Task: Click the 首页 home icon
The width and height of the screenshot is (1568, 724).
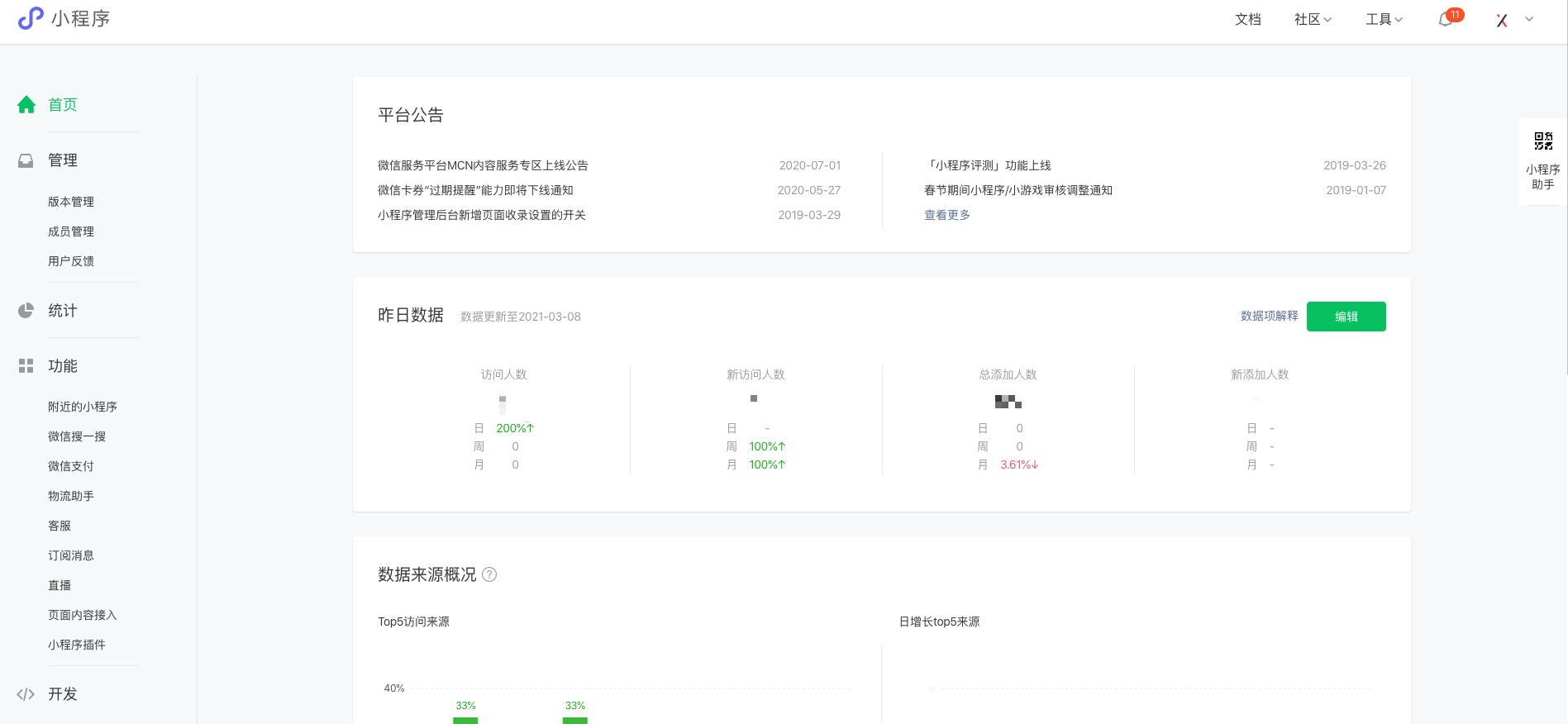Action: pyautogui.click(x=26, y=104)
